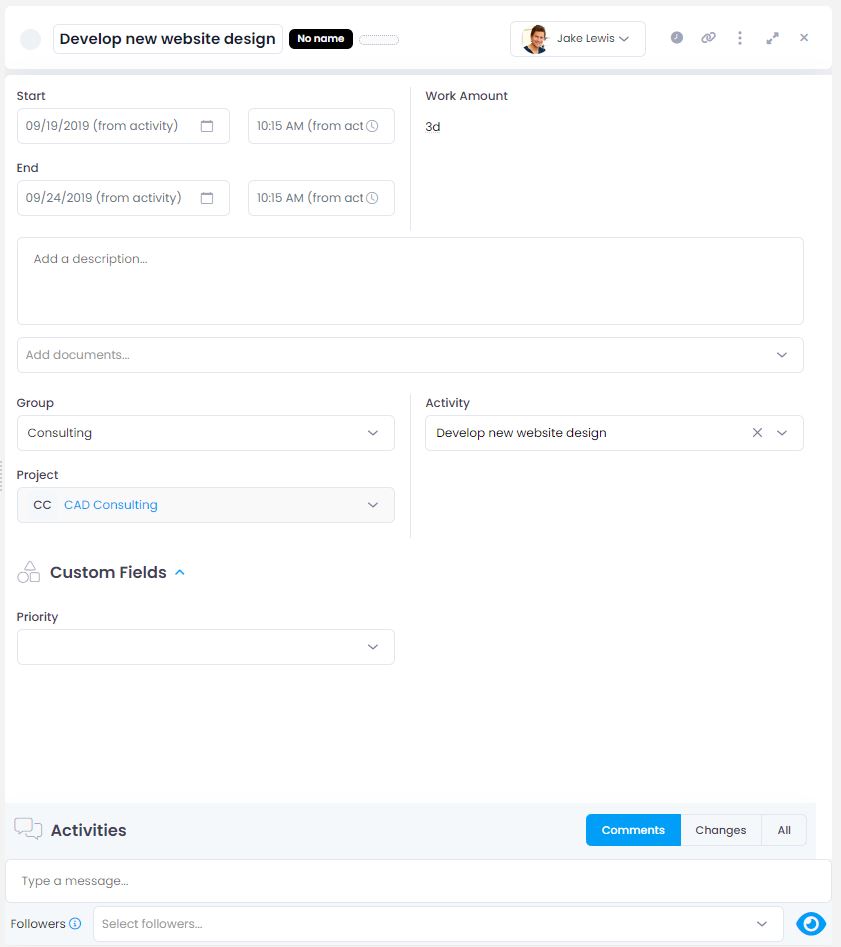Click the 3d work amount value
The image size is (841, 947).
[433, 127]
